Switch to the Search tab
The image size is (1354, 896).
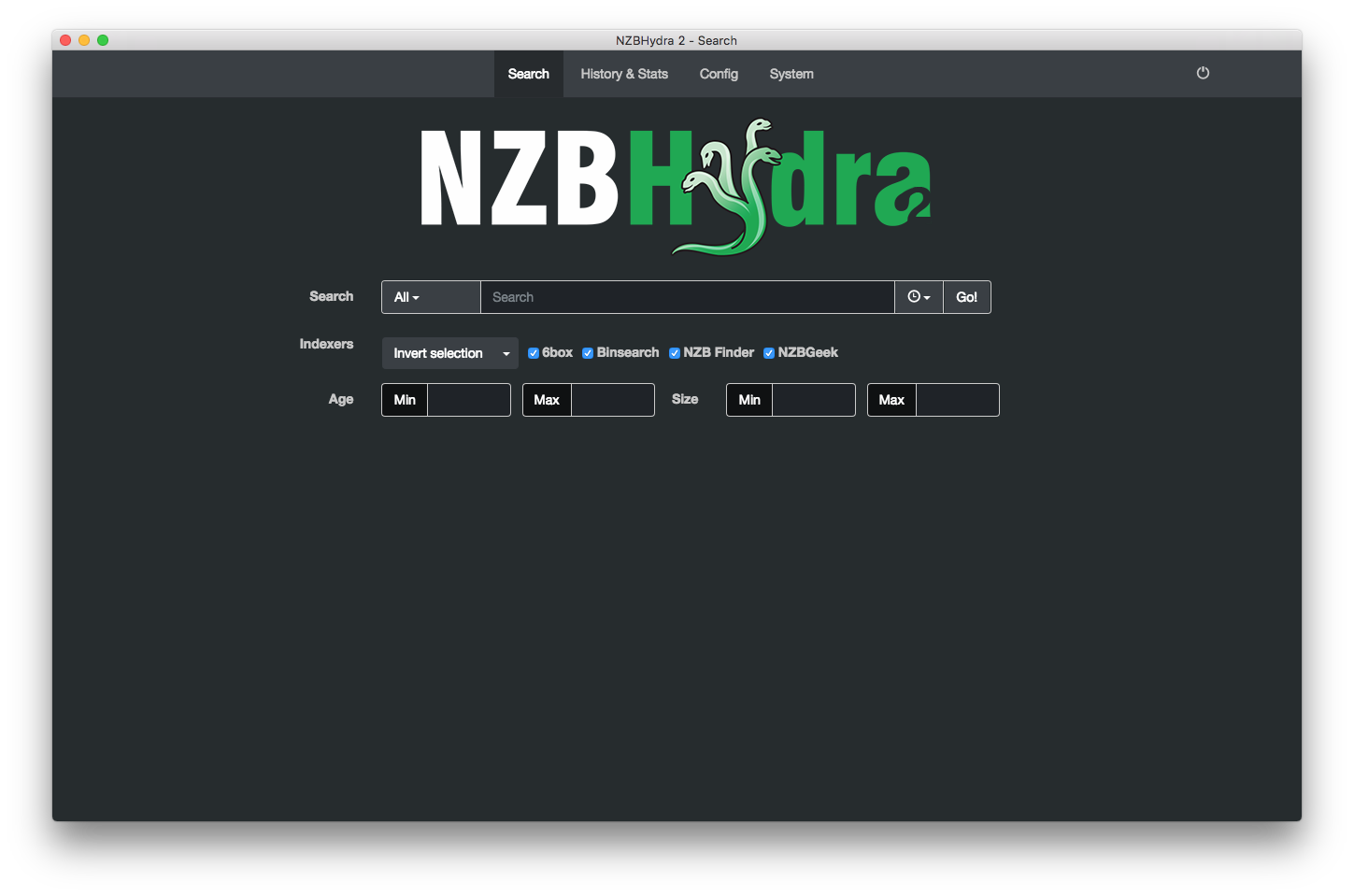point(528,74)
